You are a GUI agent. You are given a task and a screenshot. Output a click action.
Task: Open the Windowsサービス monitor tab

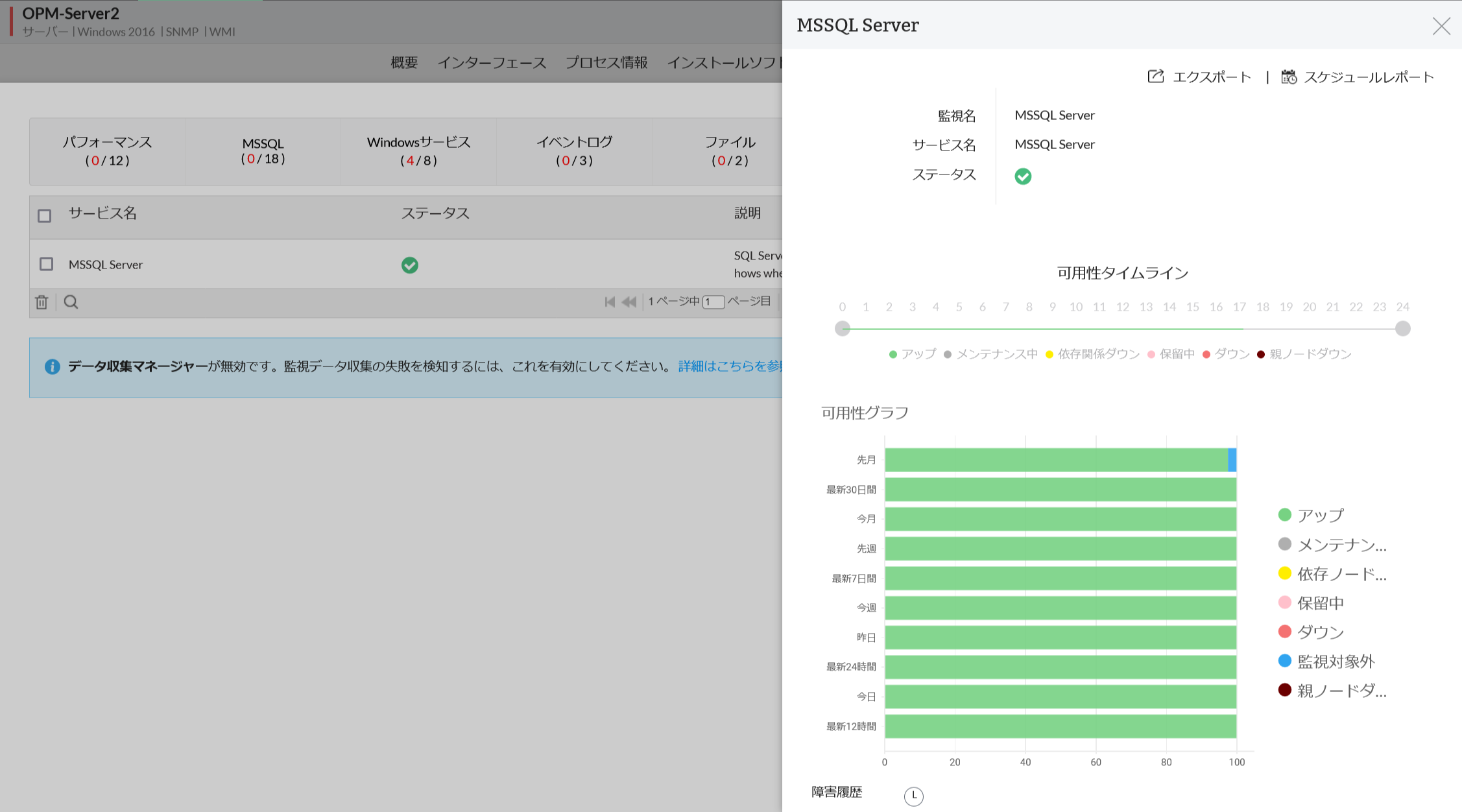tap(418, 150)
